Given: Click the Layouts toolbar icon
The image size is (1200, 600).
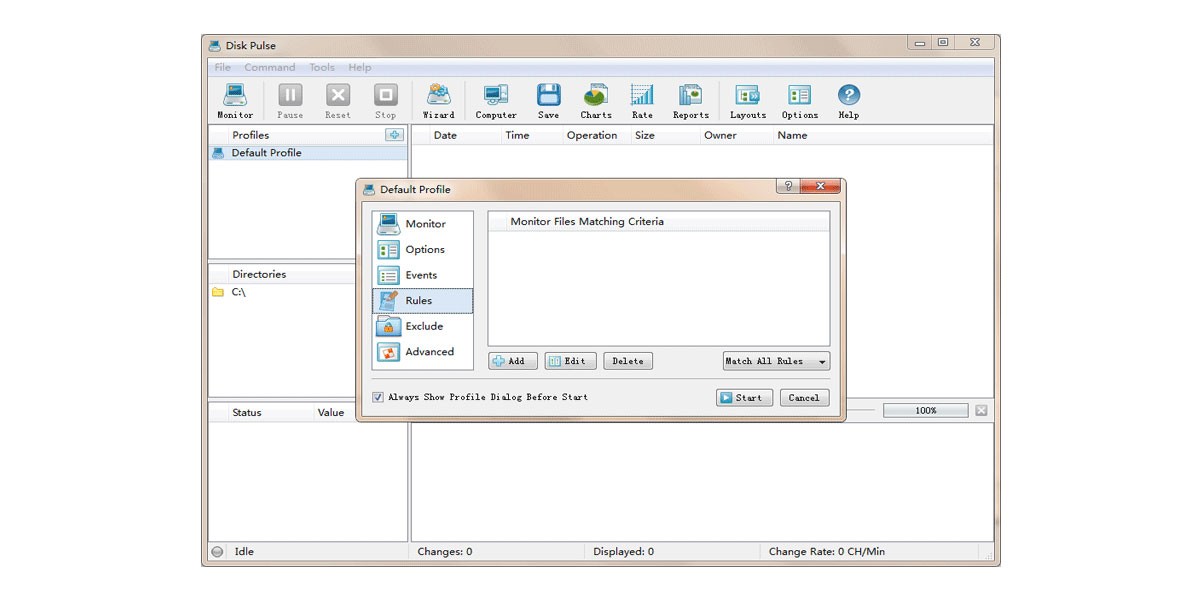Looking at the screenshot, I should pyautogui.click(x=748, y=101).
